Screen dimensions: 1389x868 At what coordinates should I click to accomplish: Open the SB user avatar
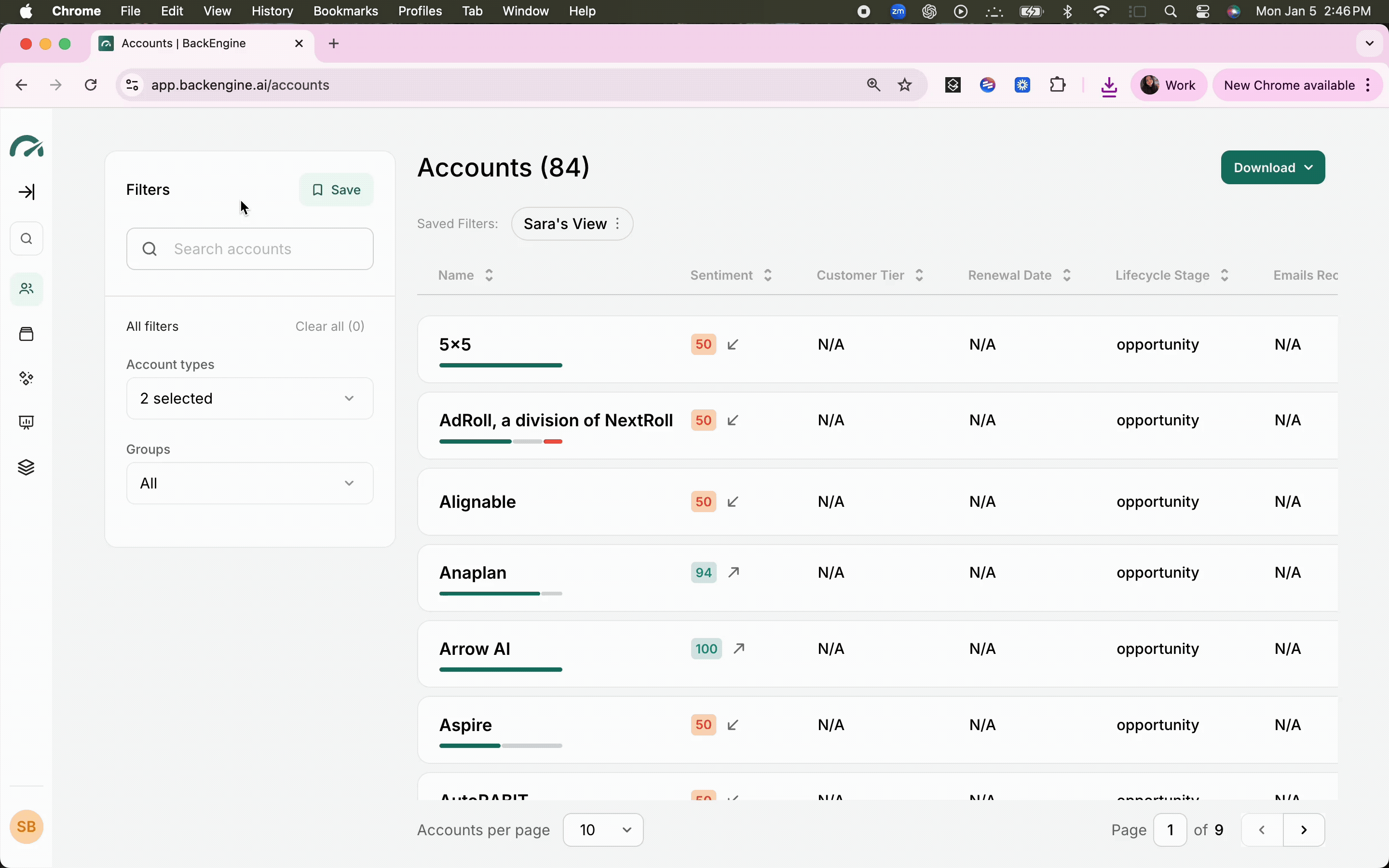click(27, 827)
